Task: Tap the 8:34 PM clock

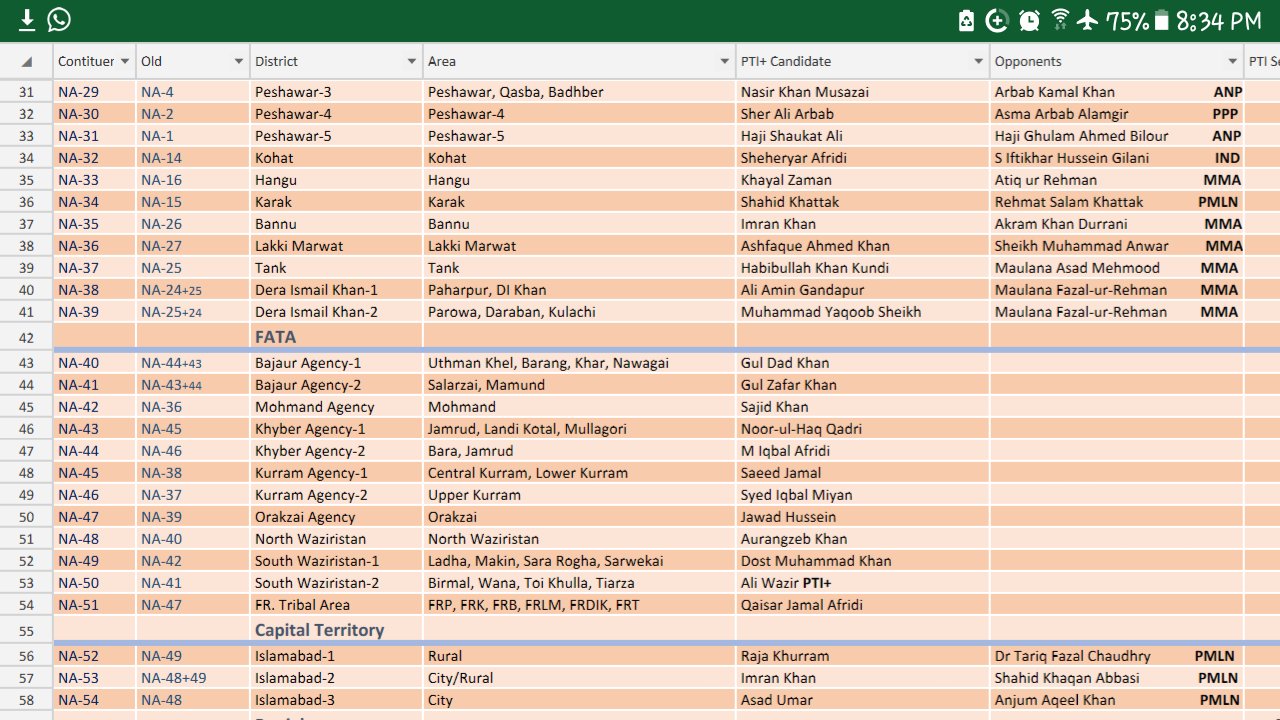Action: [x=1219, y=20]
